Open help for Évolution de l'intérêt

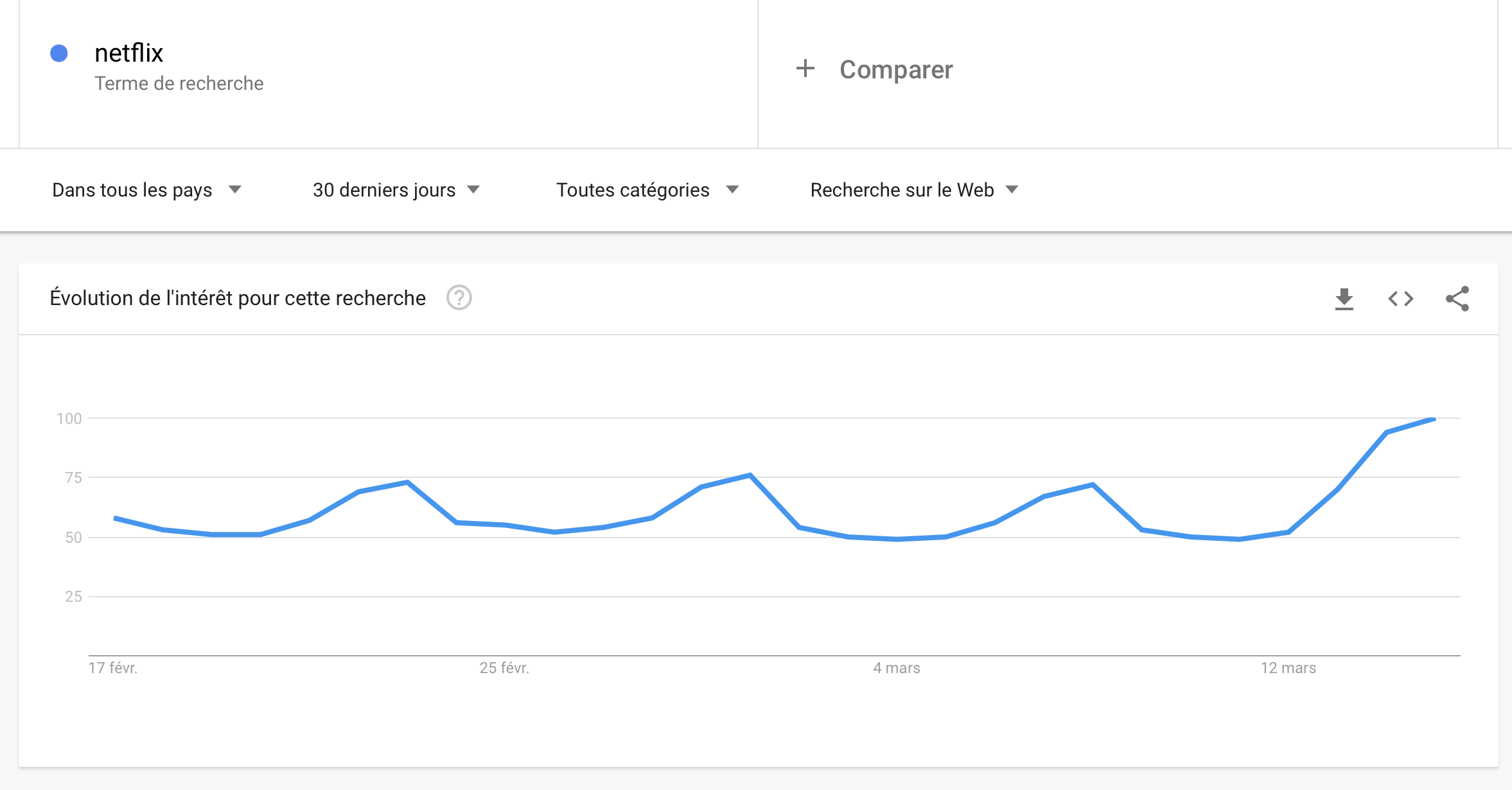459,298
